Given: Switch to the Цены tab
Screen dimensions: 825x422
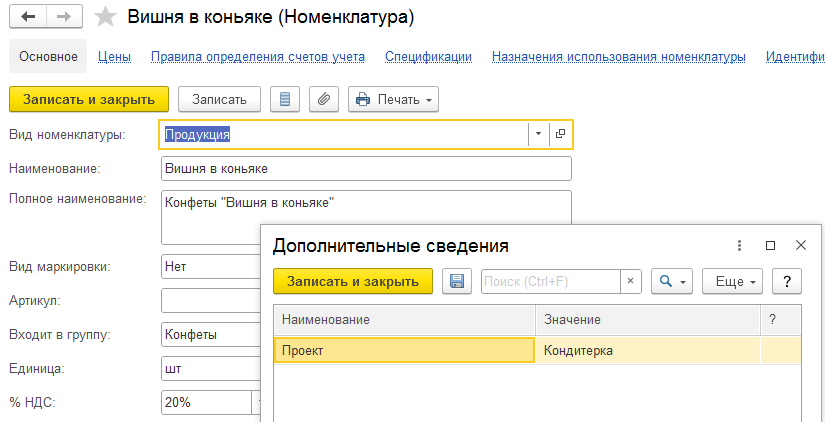Looking at the screenshot, I should point(115,57).
